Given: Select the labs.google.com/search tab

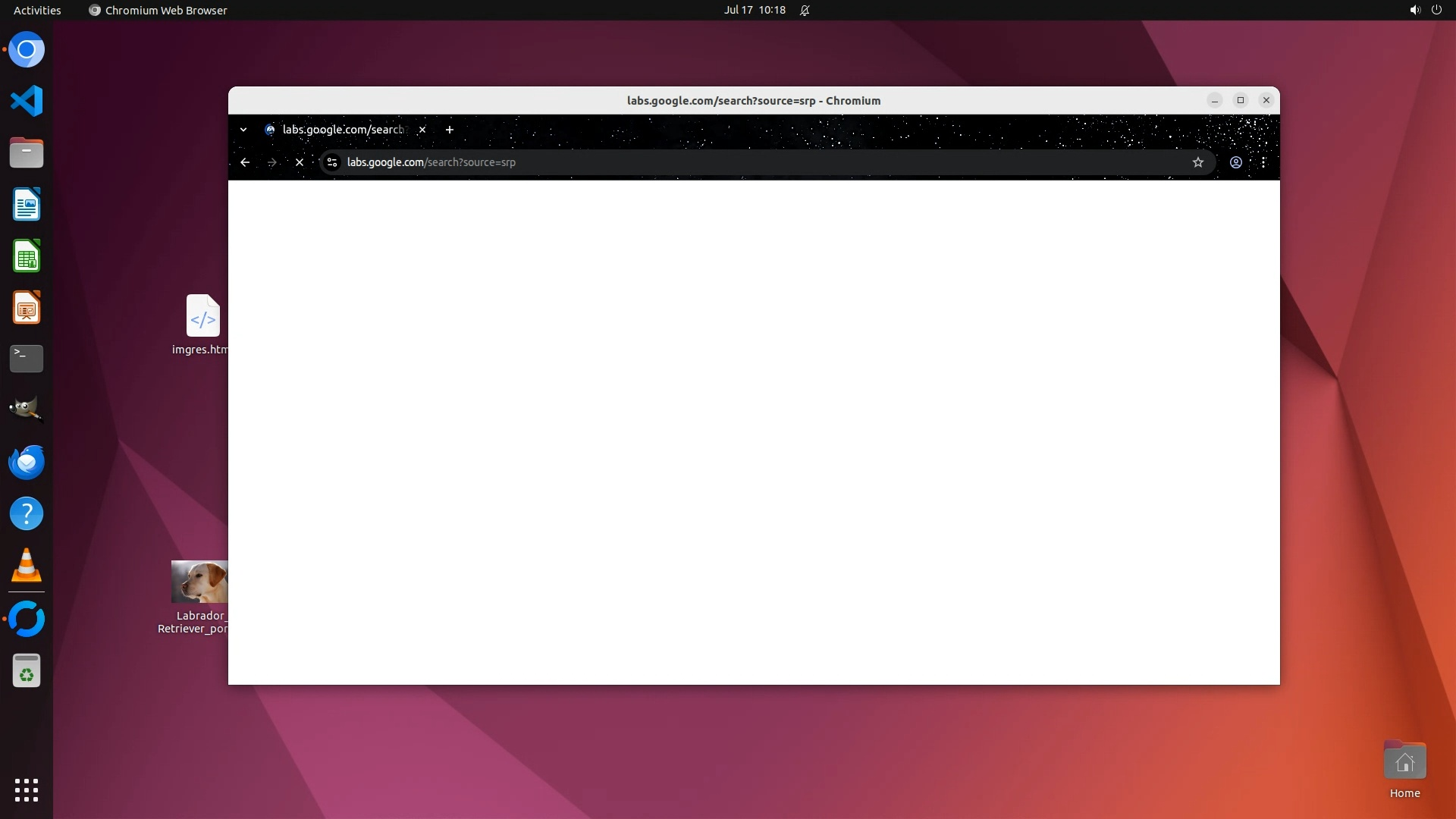Looking at the screenshot, I should click(341, 130).
